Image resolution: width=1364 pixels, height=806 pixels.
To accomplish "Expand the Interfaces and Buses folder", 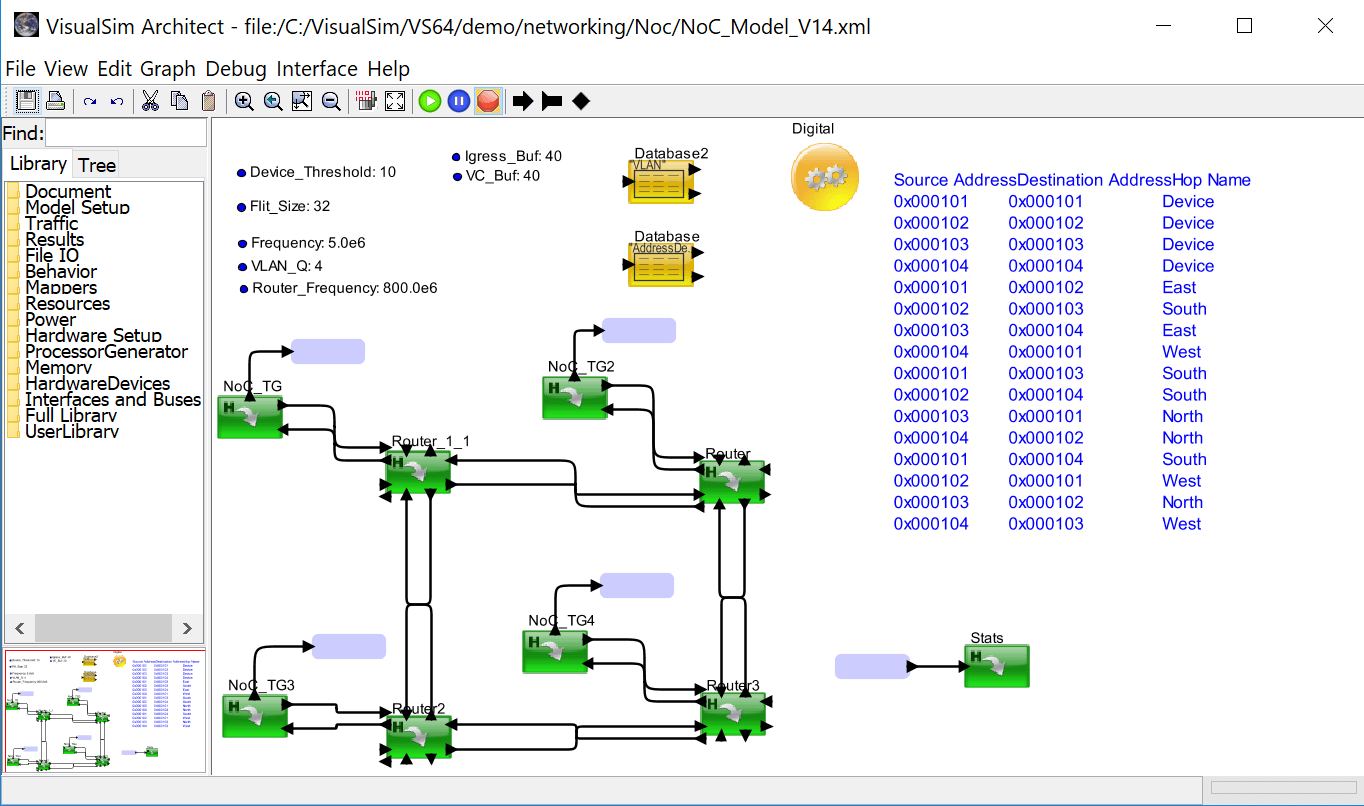I will click(113, 400).
